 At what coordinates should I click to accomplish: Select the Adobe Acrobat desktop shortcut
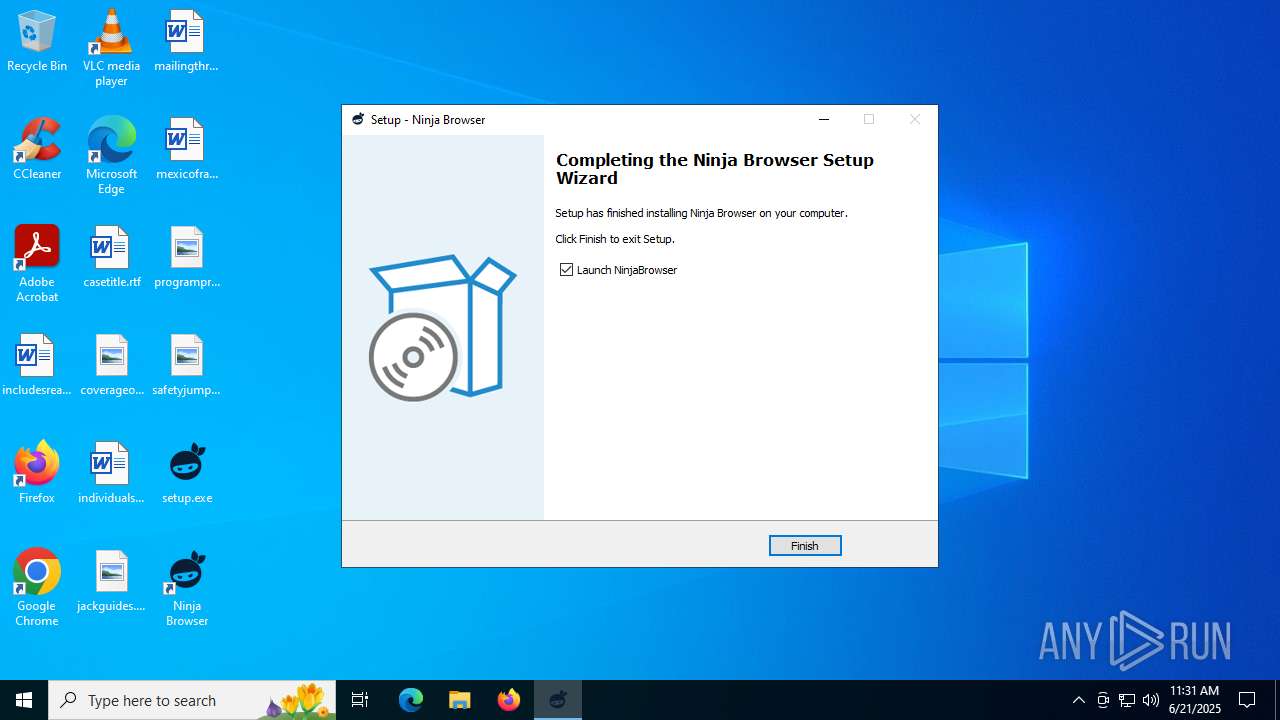click(37, 263)
